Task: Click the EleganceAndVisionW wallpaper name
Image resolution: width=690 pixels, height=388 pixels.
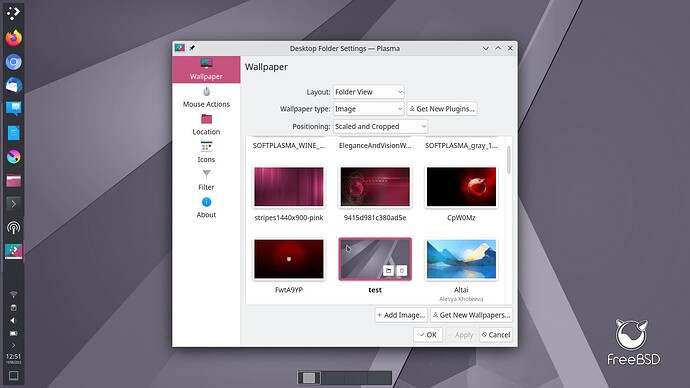Action: click(375, 146)
